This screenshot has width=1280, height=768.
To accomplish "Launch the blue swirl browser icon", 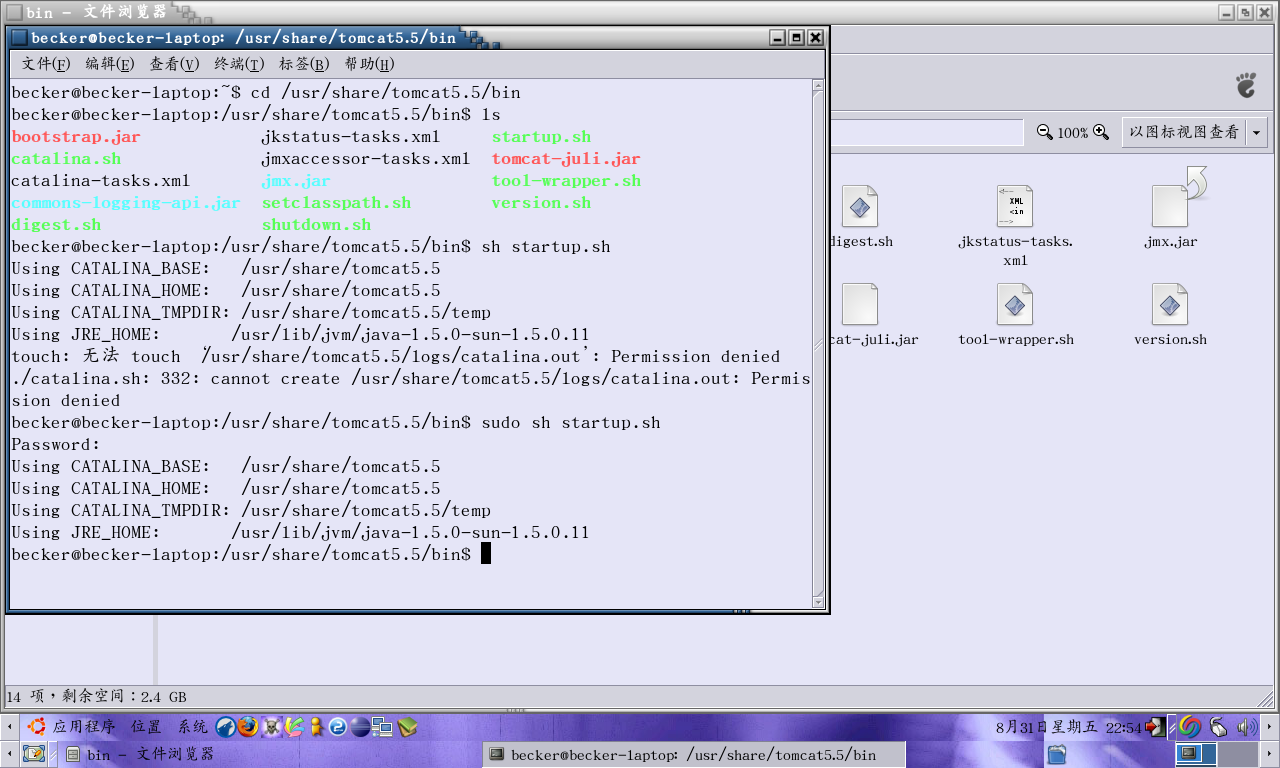I will pyautogui.click(x=338, y=727).
